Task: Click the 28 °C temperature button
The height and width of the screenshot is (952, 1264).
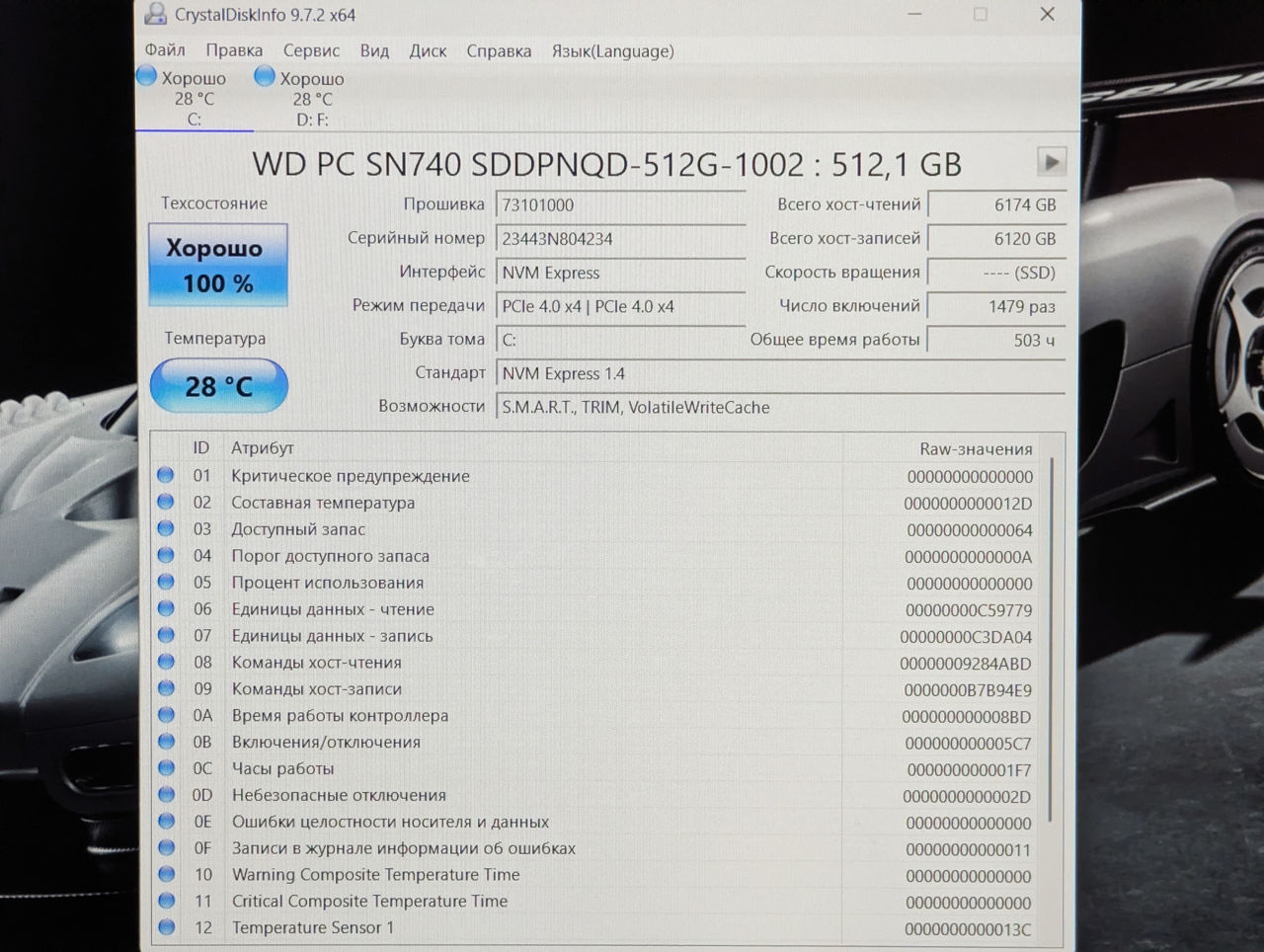Action: coord(218,385)
